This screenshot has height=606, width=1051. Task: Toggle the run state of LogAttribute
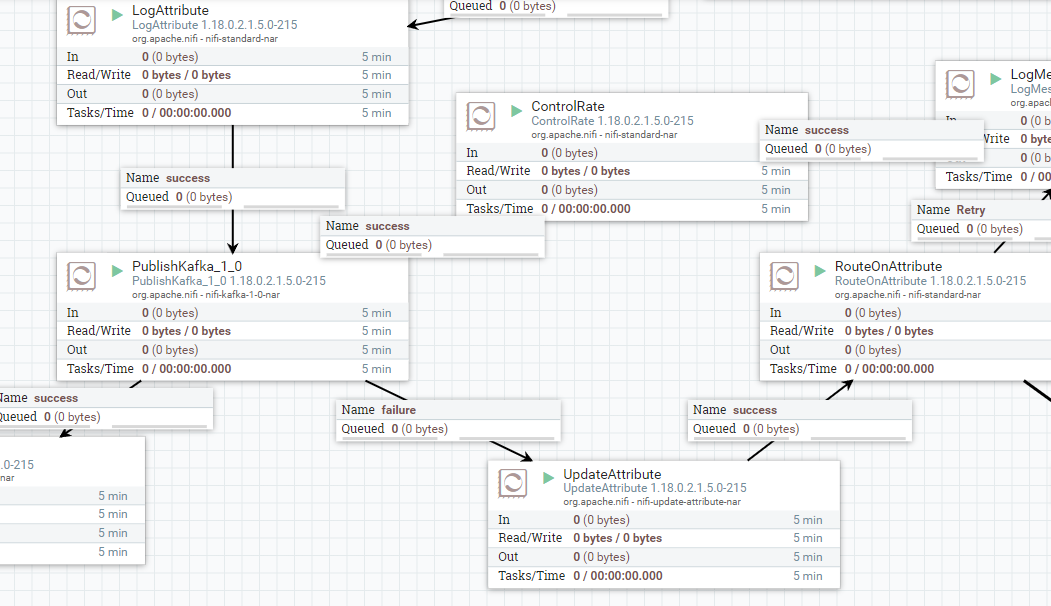pyautogui.click(x=115, y=15)
